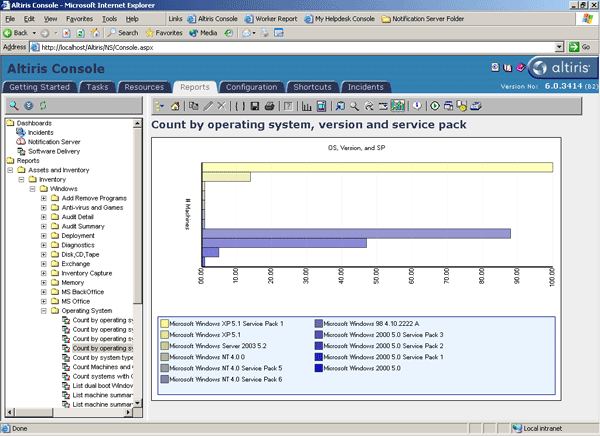Click the Go button
The height and width of the screenshot is (436, 600).
(x=580, y=47)
